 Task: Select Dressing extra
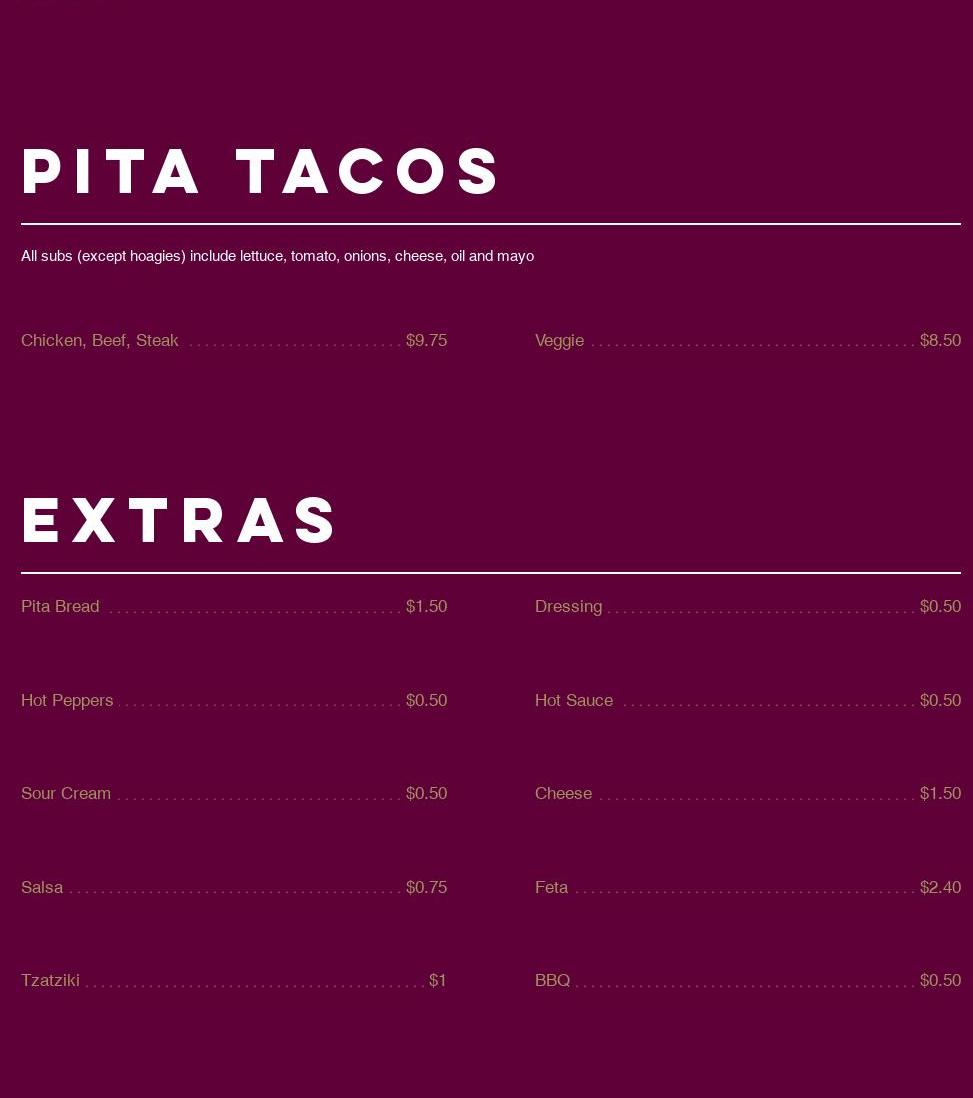coord(568,606)
